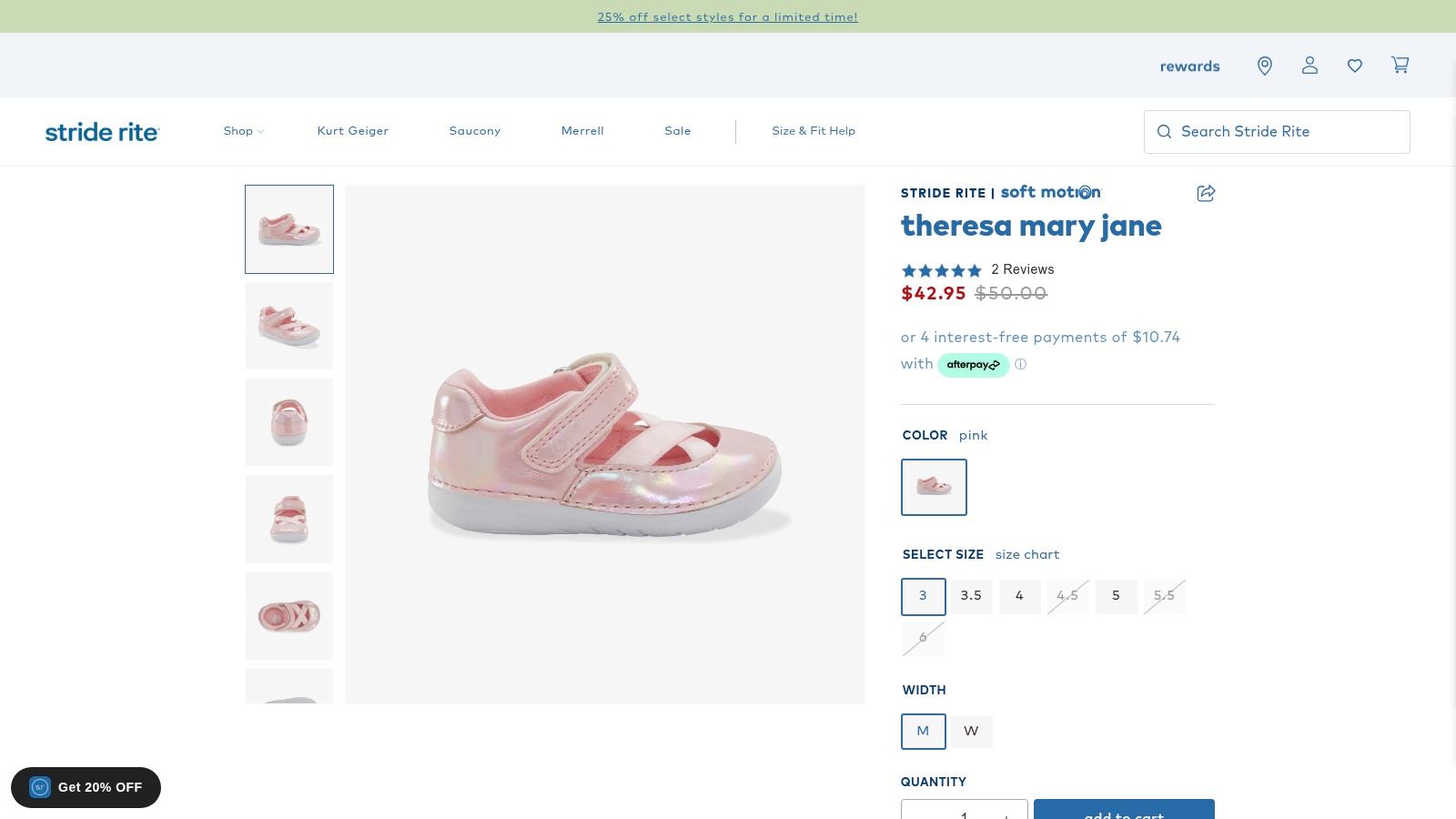1456x819 pixels.
Task: Select the pink color swatch
Action: click(934, 487)
